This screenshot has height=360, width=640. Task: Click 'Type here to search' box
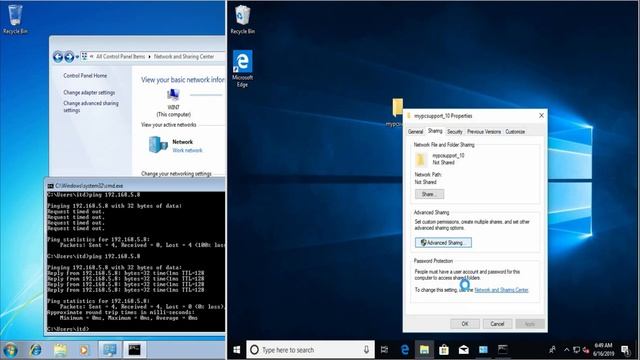[x=310, y=350]
